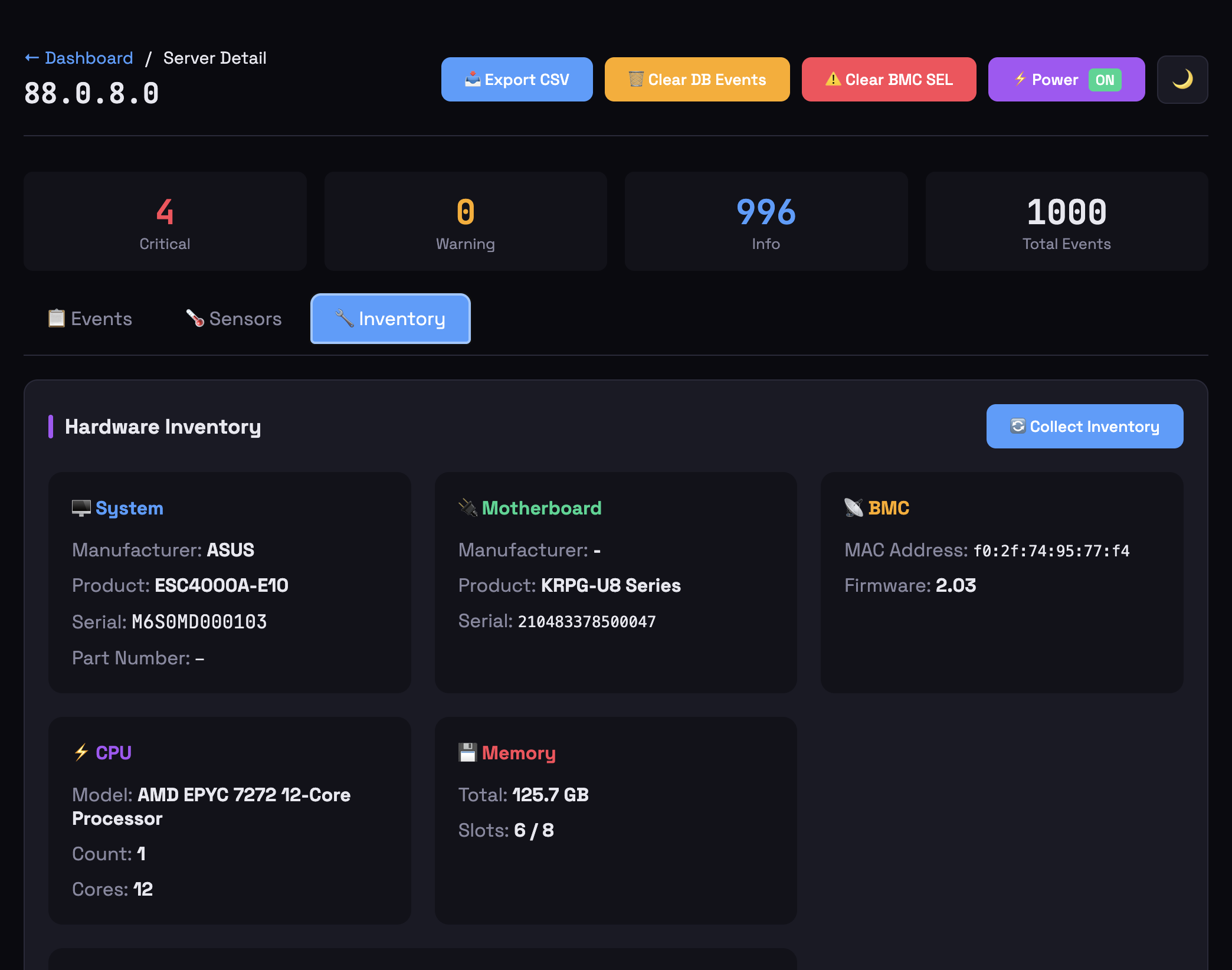Click the BMC MAC address f0:2f:74:95:77:f4
Screen dimensions: 1232x970
1051,550
